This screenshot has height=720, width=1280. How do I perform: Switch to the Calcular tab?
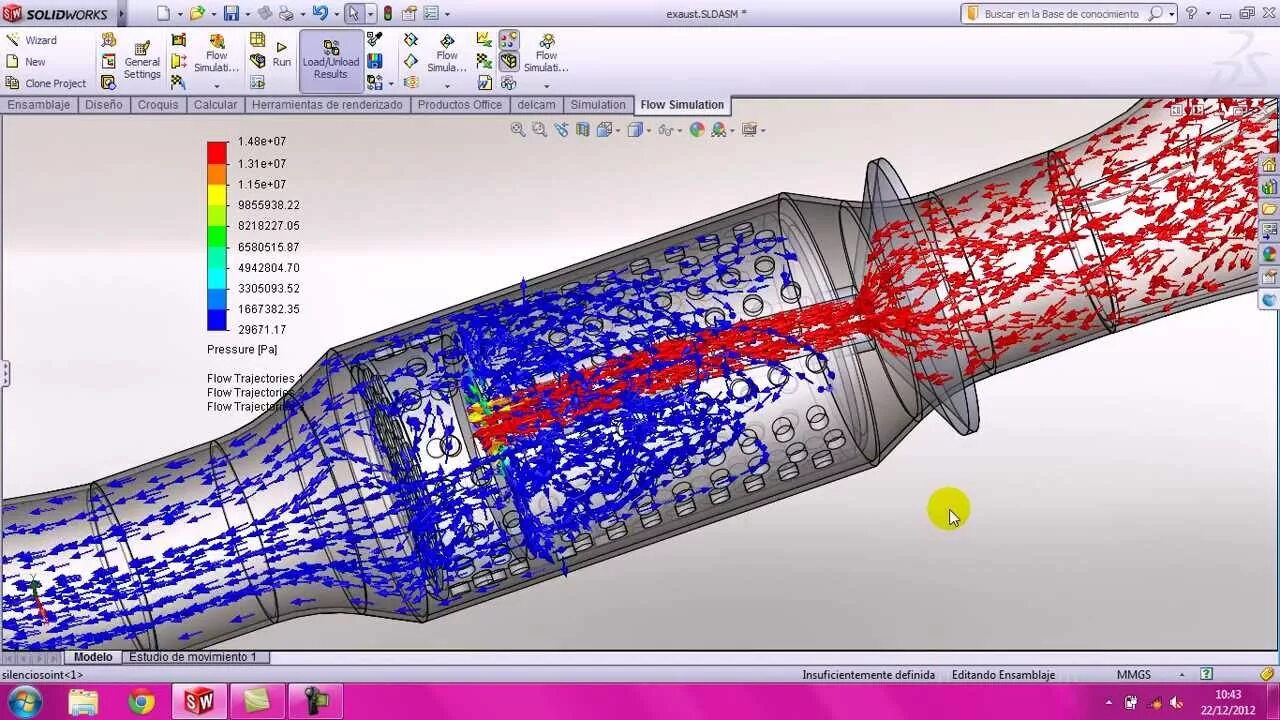(216, 105)
